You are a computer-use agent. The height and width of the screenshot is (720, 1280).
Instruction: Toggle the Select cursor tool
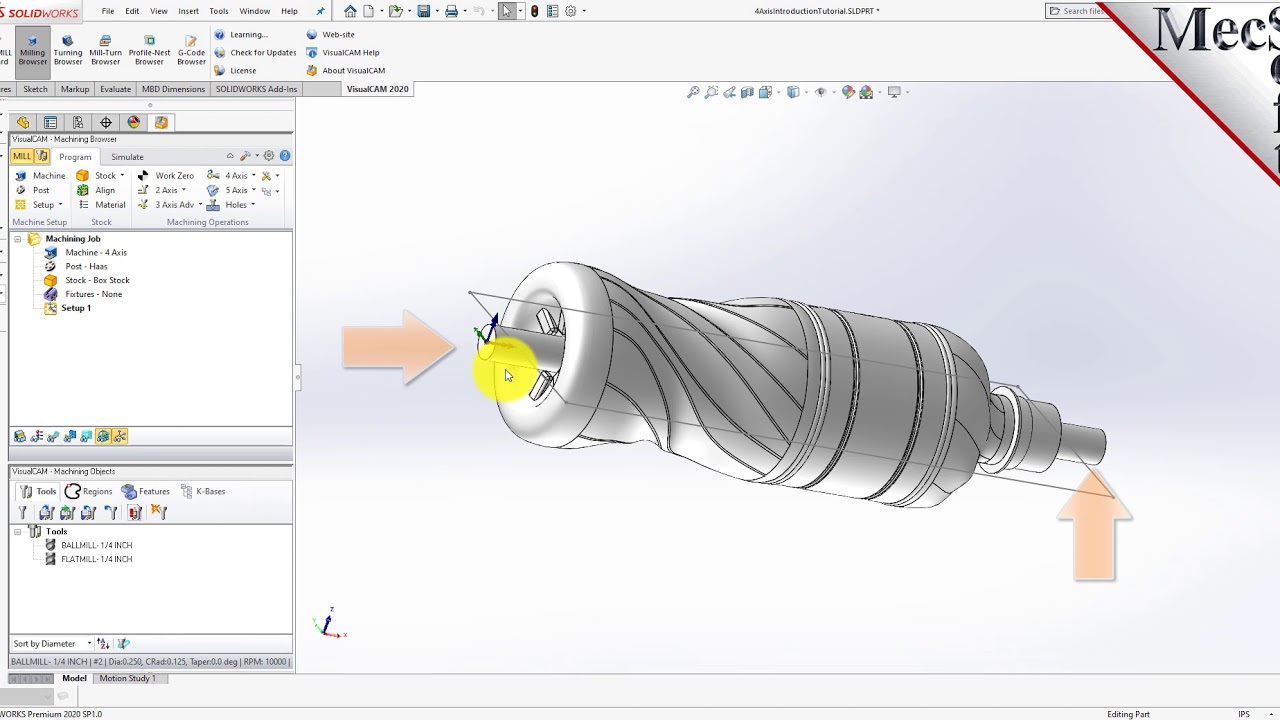(507, 11)
